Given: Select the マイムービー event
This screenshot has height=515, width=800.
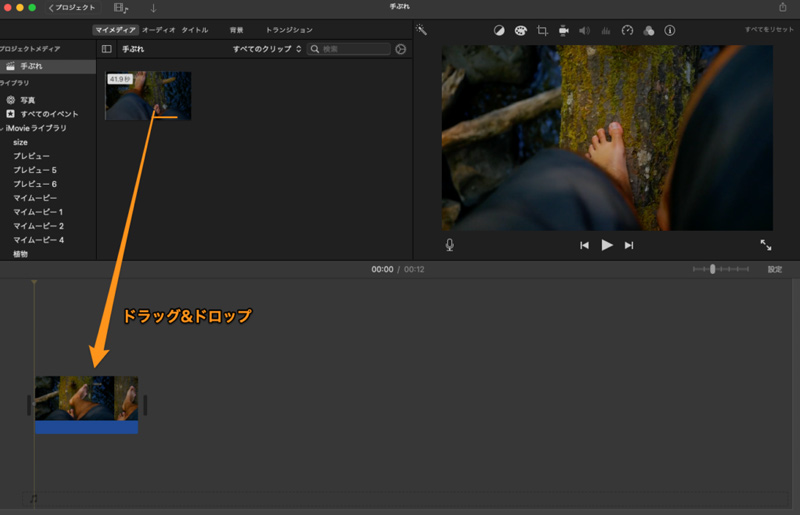Looking at the screenshot, I should (x=35, y=198).
